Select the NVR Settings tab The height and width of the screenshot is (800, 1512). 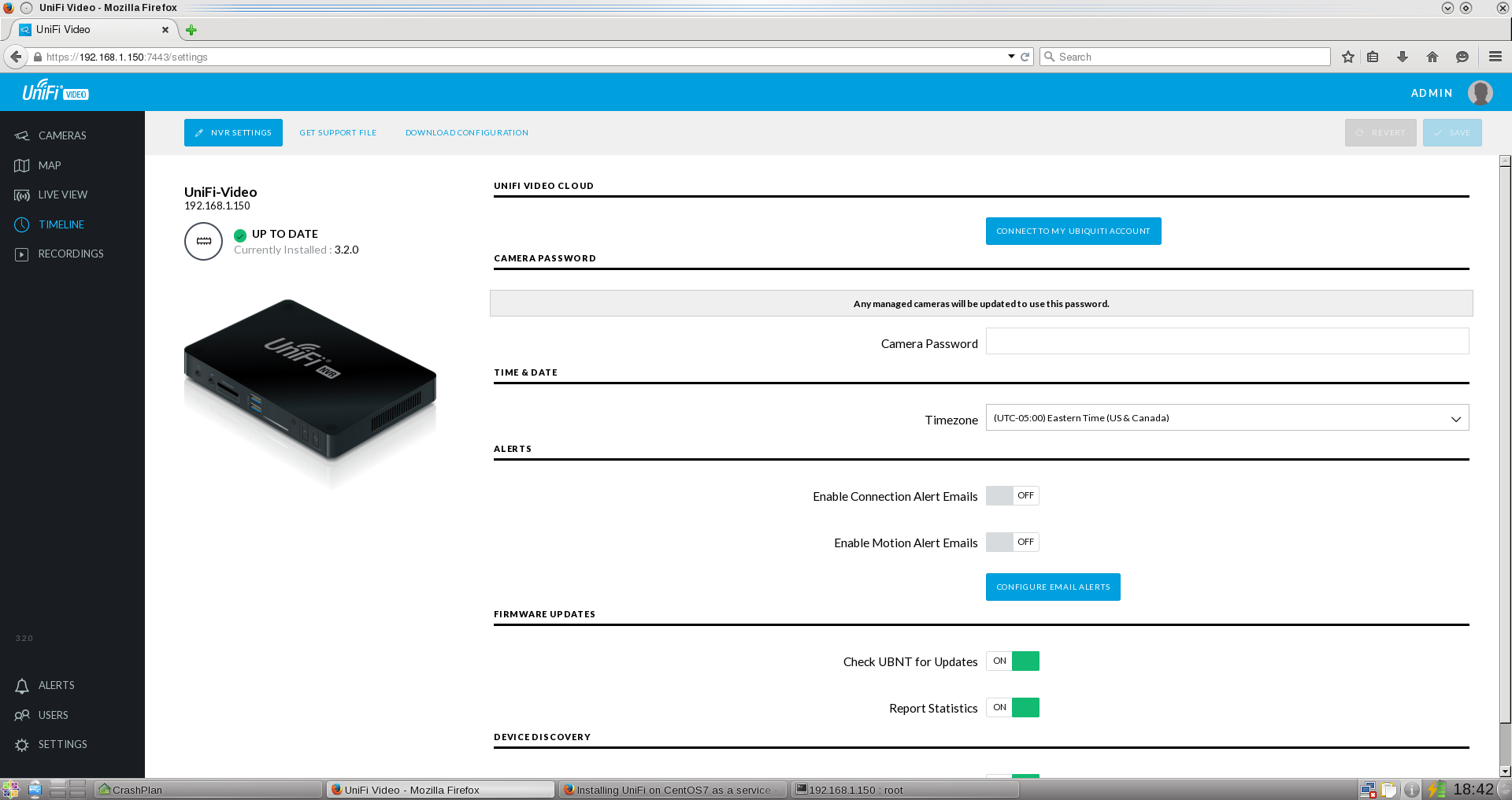(x=233, y=133)
